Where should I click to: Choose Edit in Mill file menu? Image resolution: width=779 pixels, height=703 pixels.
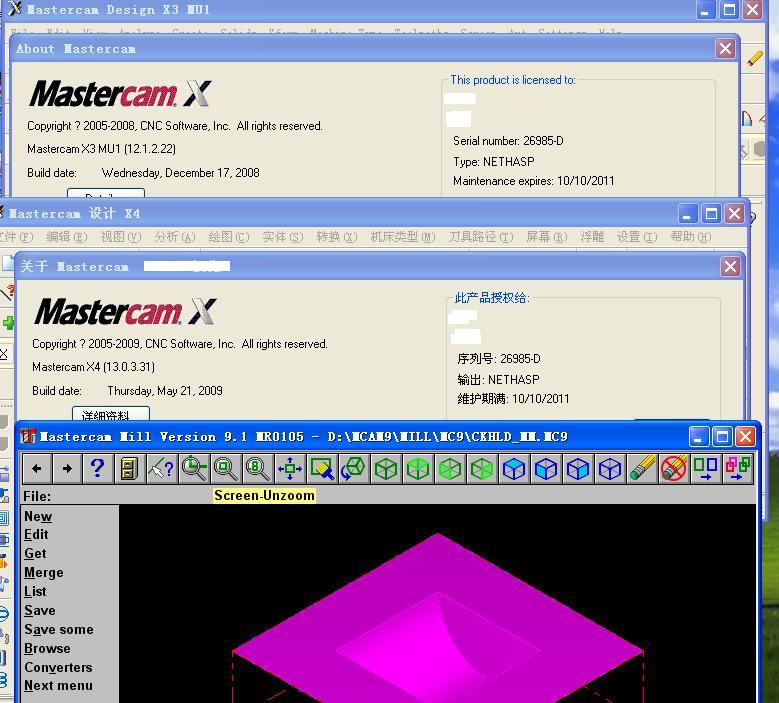point(36,535)
